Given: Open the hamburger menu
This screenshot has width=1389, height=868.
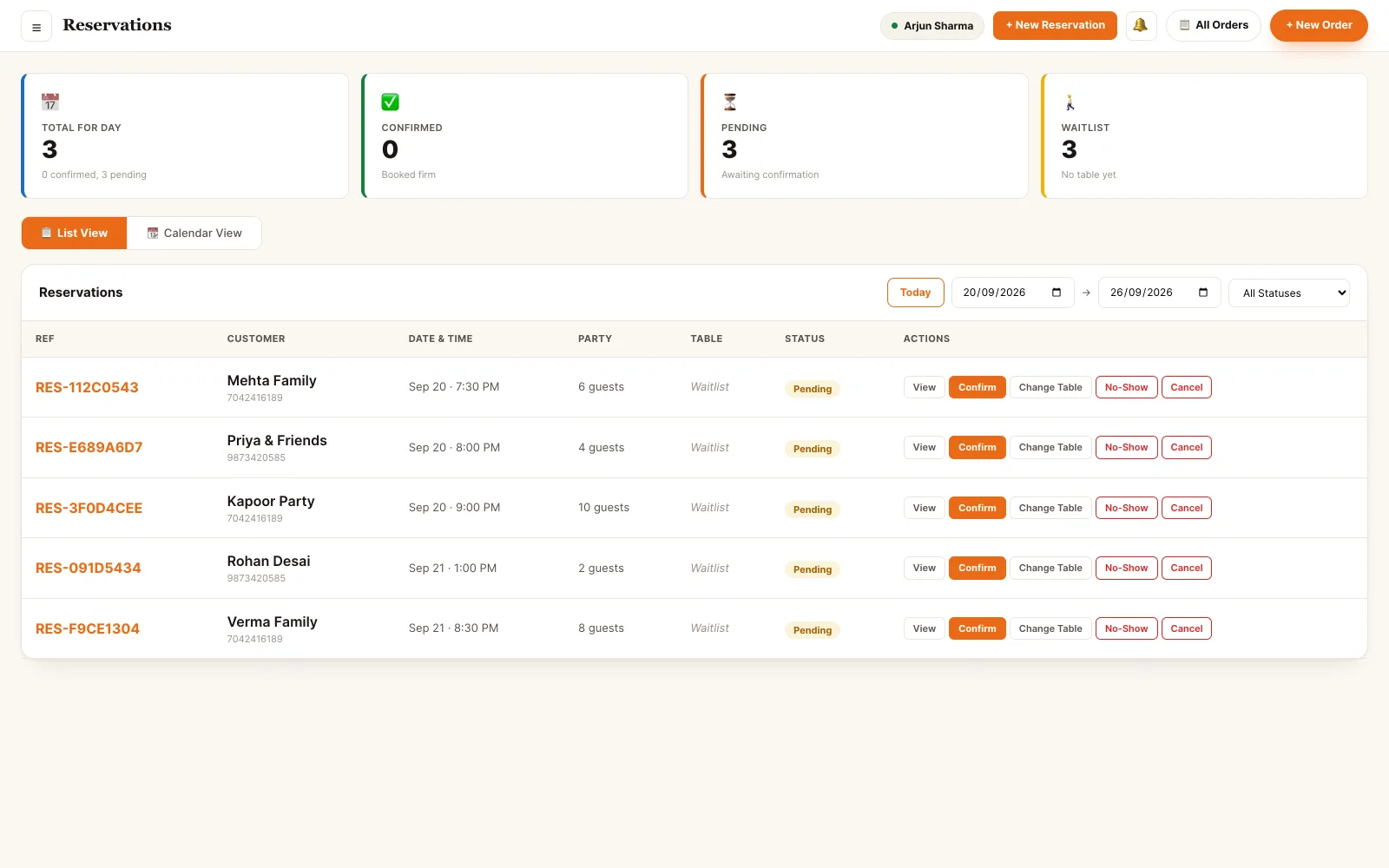Looking at the screenshot, I should [36, 27].
